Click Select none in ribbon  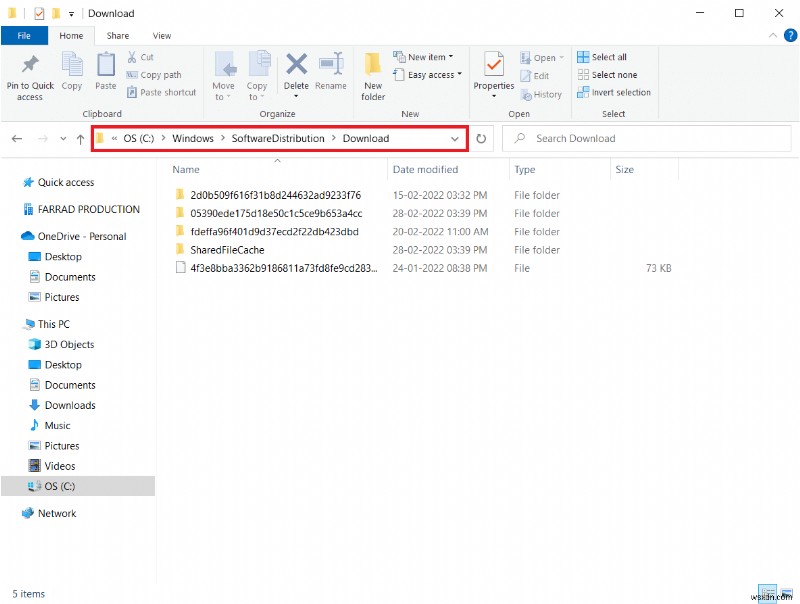point(607,75)
